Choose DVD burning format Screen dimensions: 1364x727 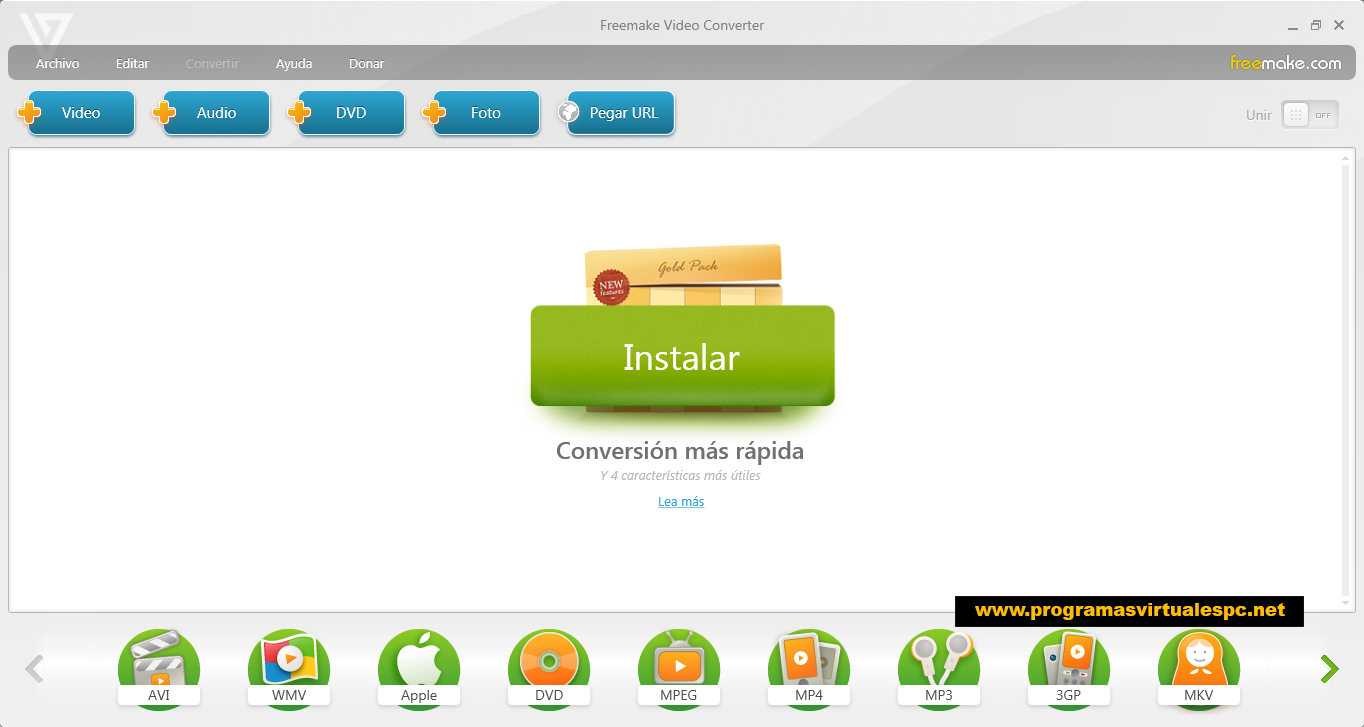point(549,668)
